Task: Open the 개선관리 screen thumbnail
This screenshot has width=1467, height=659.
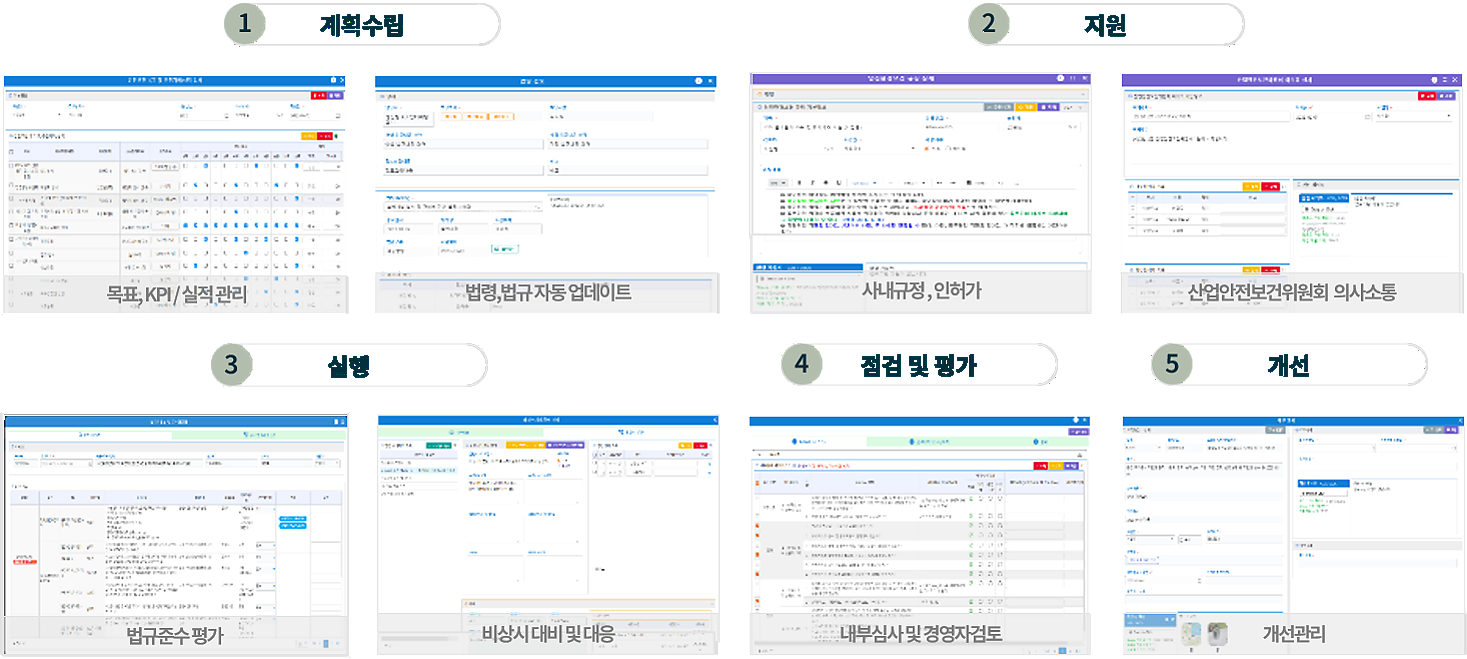Action: tap(1294, 535)
